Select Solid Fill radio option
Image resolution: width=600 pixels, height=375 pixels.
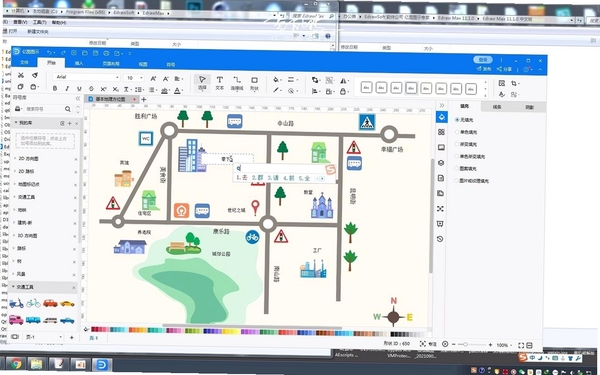(466, 132)
